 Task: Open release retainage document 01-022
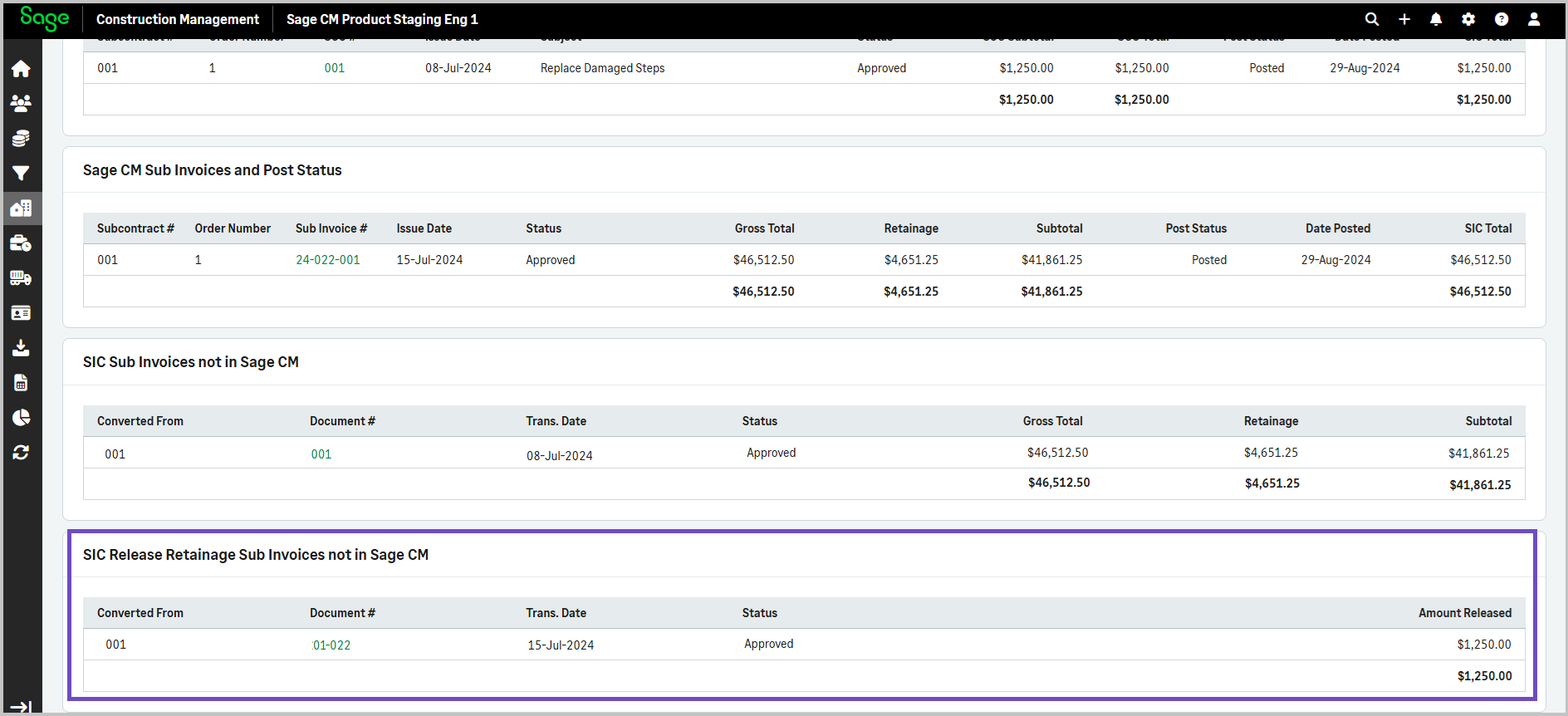coord(331,645)
